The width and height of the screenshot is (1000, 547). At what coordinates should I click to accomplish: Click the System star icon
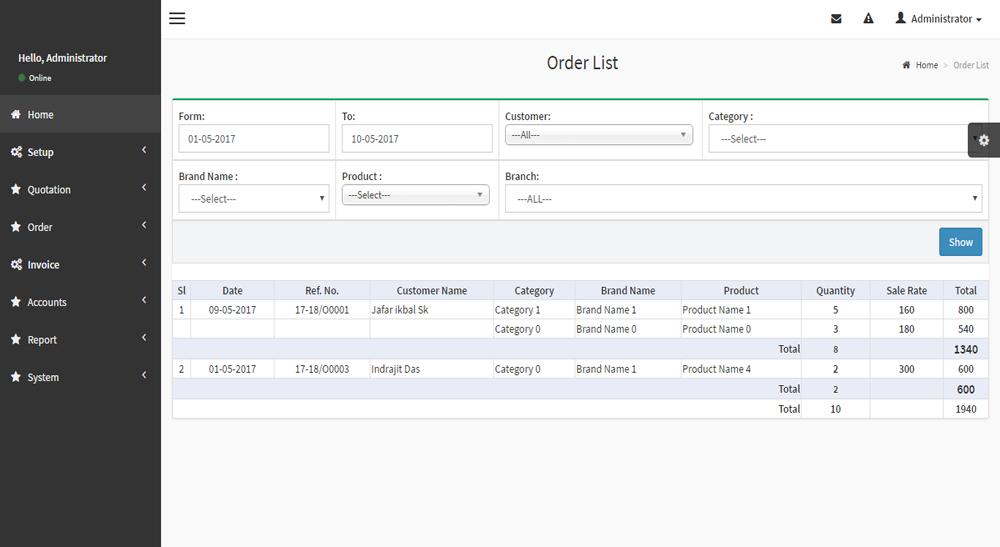(x=16, y=377)
